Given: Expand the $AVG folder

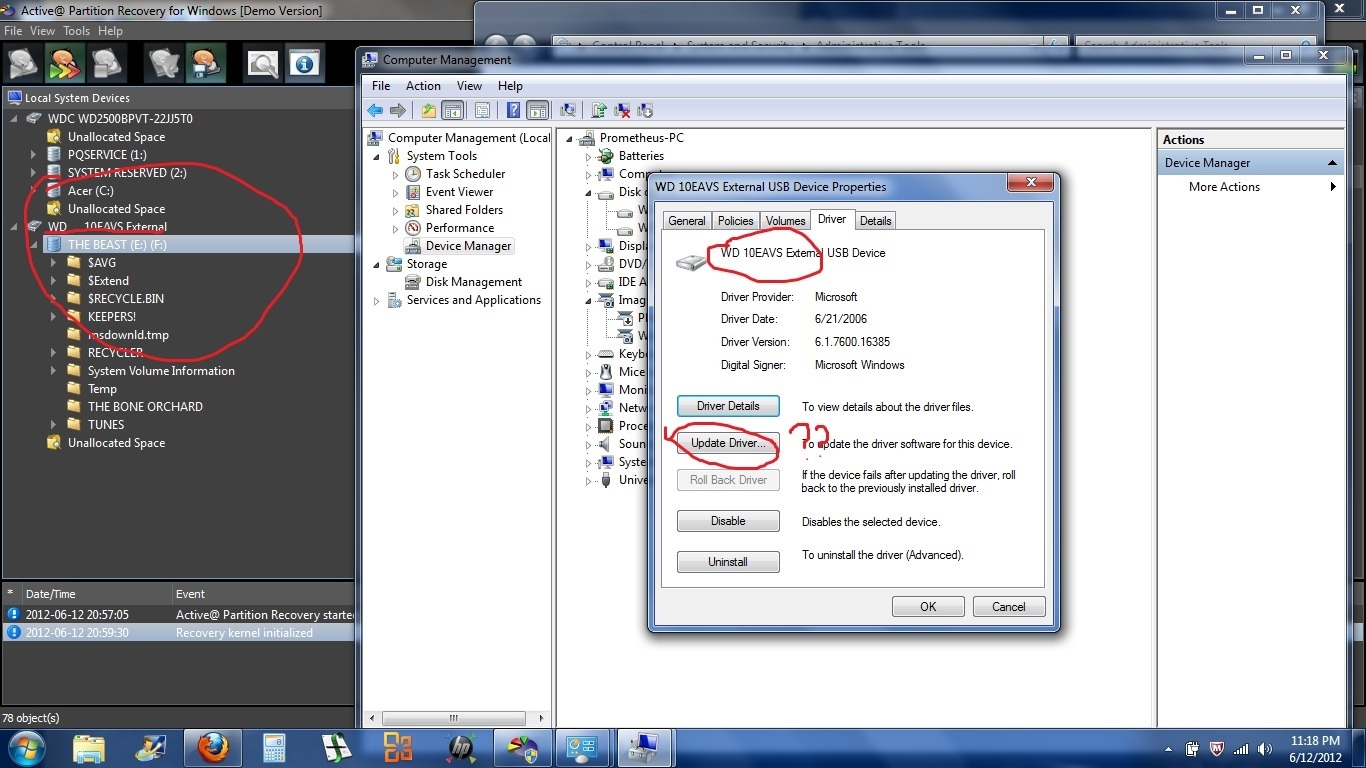Looking at the screenshot, I should pyautogui.click(x=53, y=263).
